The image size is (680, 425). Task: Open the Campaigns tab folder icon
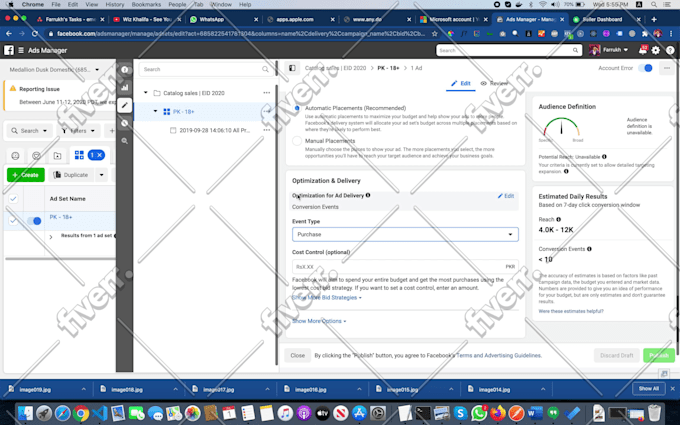click(57, 155)
